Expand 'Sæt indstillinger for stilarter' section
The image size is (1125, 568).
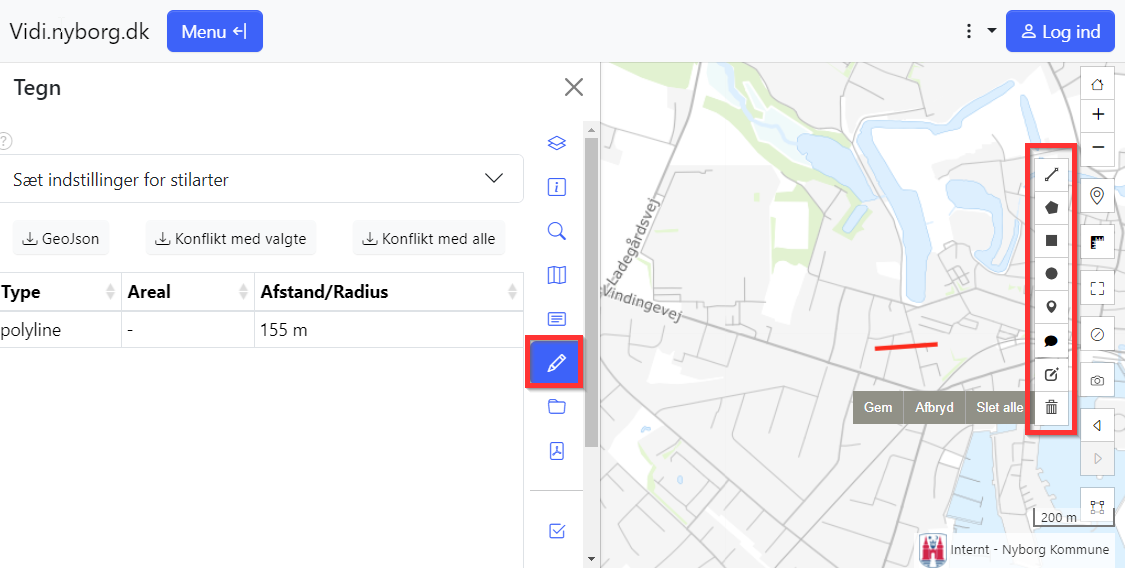click(x=262, y=179)
